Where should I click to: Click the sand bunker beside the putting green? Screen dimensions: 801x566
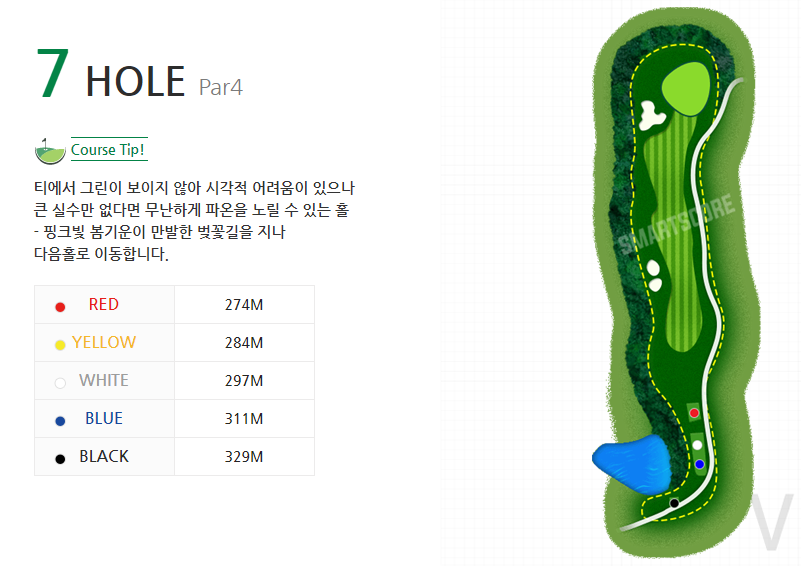tap(653, 114)
